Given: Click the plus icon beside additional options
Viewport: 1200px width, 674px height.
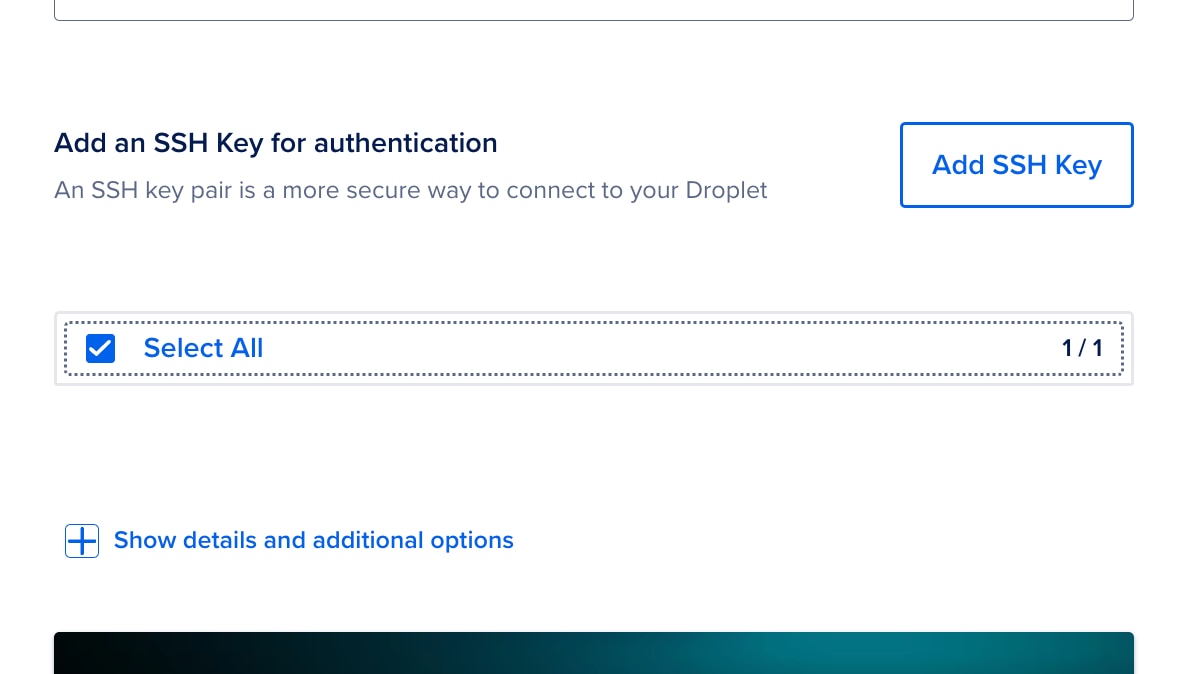Looking at the screenshot, I should point(81,540).
